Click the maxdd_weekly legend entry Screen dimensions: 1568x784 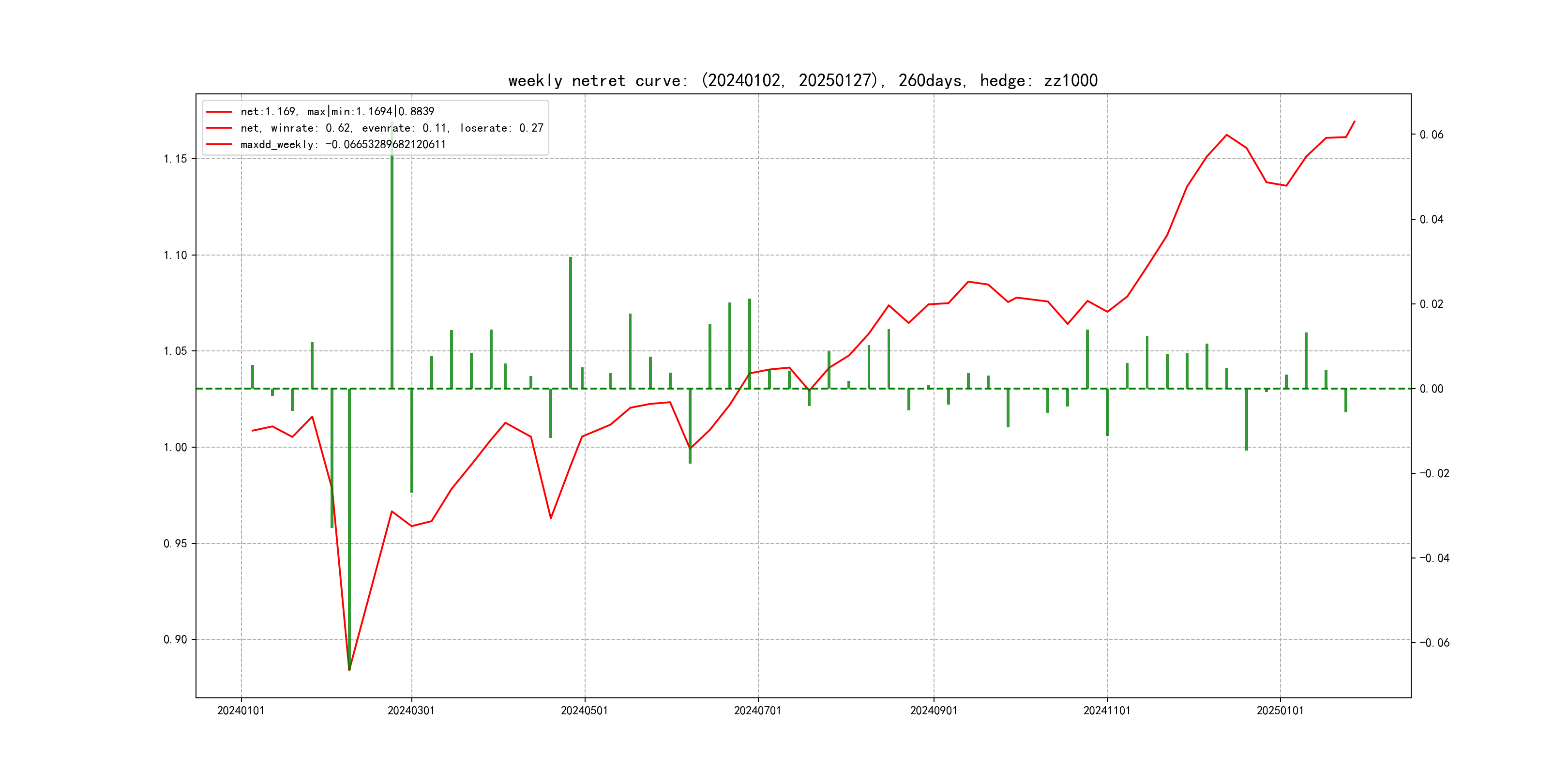(343, 144)
